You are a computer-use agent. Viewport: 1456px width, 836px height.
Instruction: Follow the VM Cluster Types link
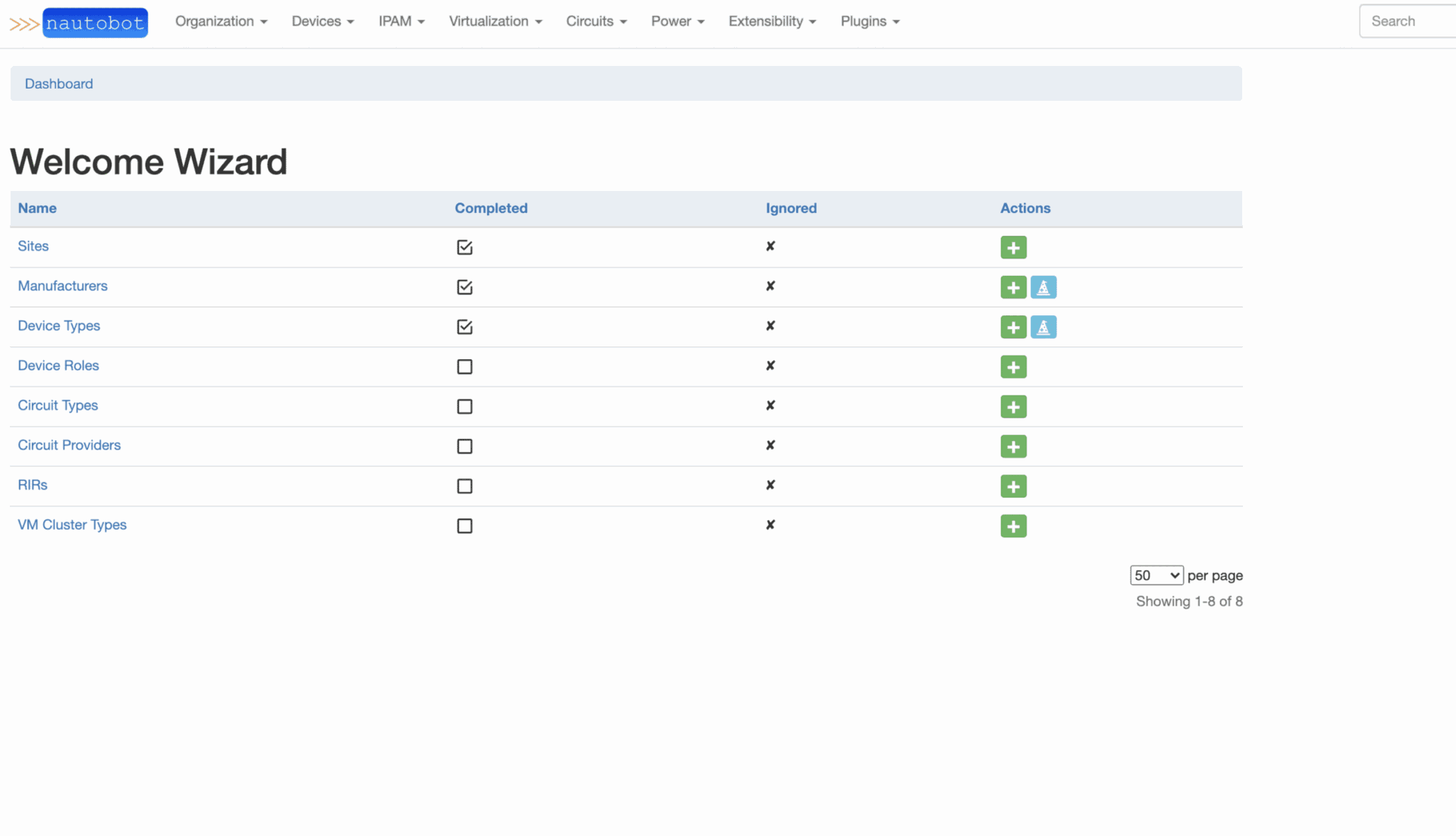coord(72,524)
